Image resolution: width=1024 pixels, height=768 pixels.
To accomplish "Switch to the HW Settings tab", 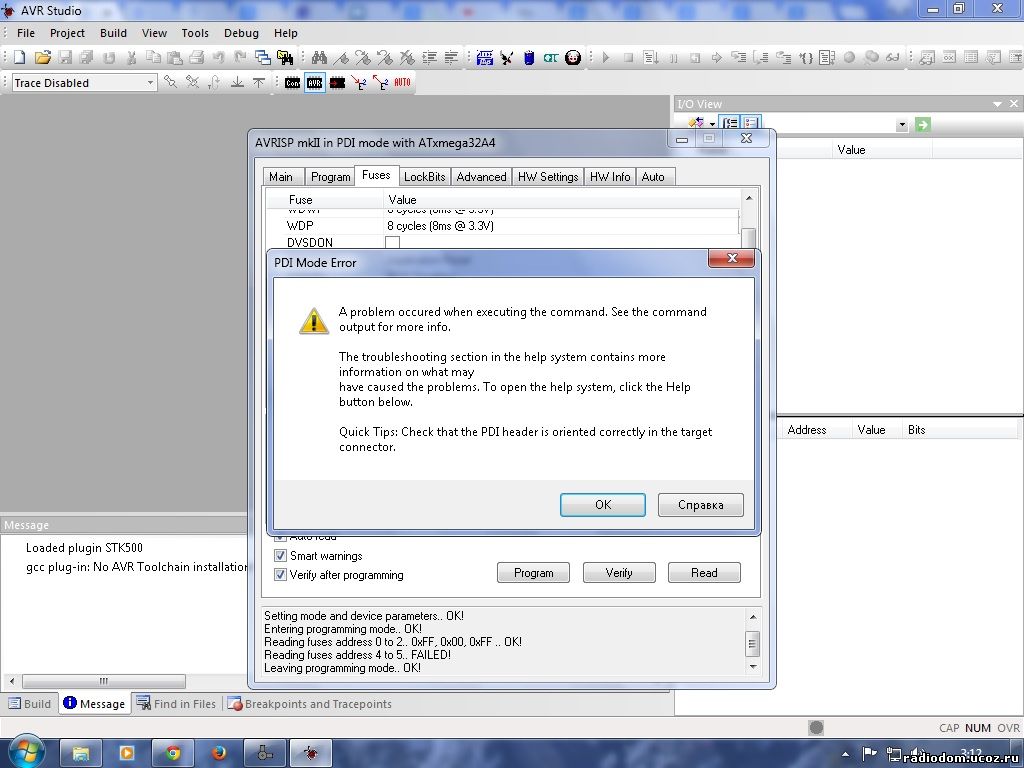I will click(548, 177).
